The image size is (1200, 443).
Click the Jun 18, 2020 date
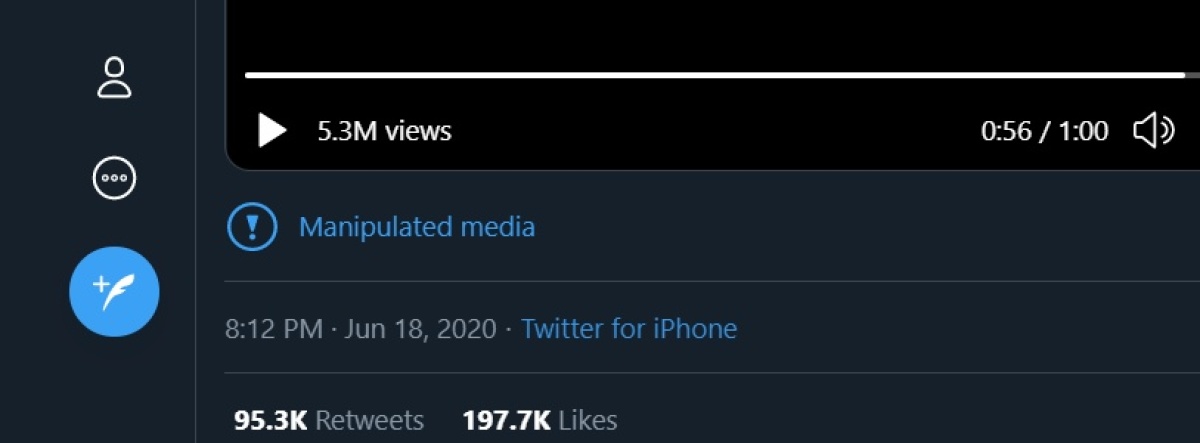click(x=420, y=328)
